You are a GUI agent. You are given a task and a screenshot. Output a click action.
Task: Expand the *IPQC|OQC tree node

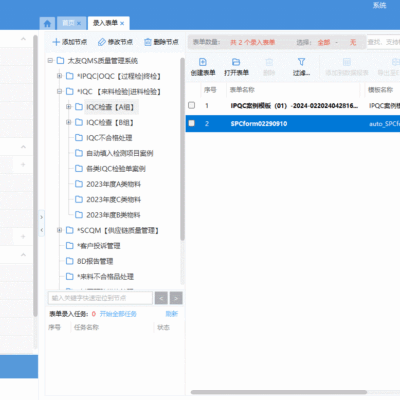[59, 76]
